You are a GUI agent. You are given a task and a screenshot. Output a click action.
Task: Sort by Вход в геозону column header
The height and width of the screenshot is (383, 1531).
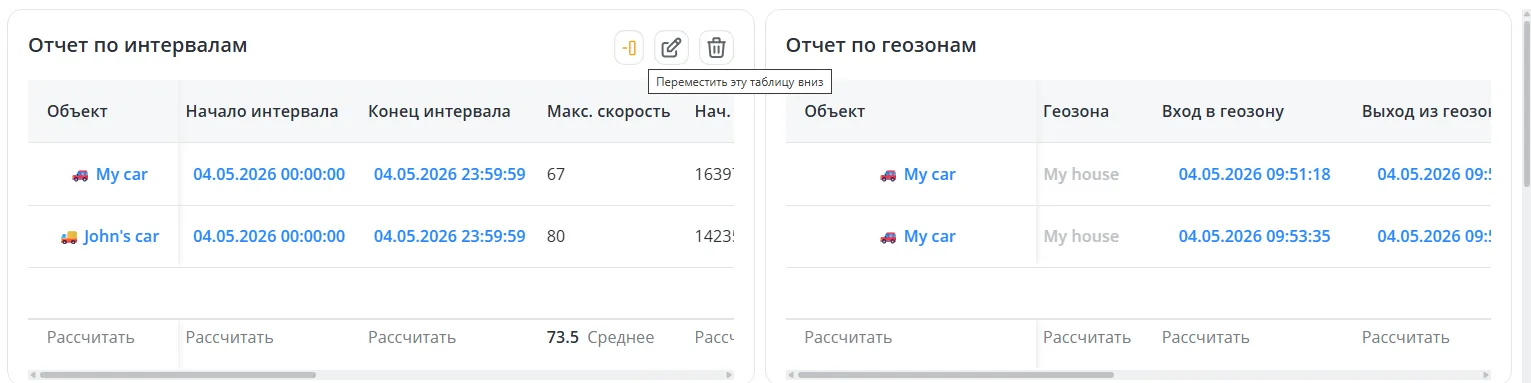pos(1223,111)
